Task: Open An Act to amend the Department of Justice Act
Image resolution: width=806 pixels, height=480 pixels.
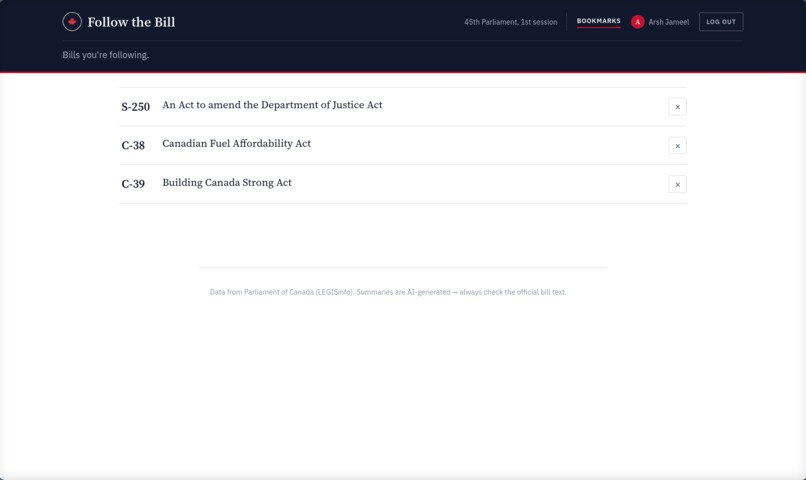Action: pyautogui.click(x=272, y=105)
